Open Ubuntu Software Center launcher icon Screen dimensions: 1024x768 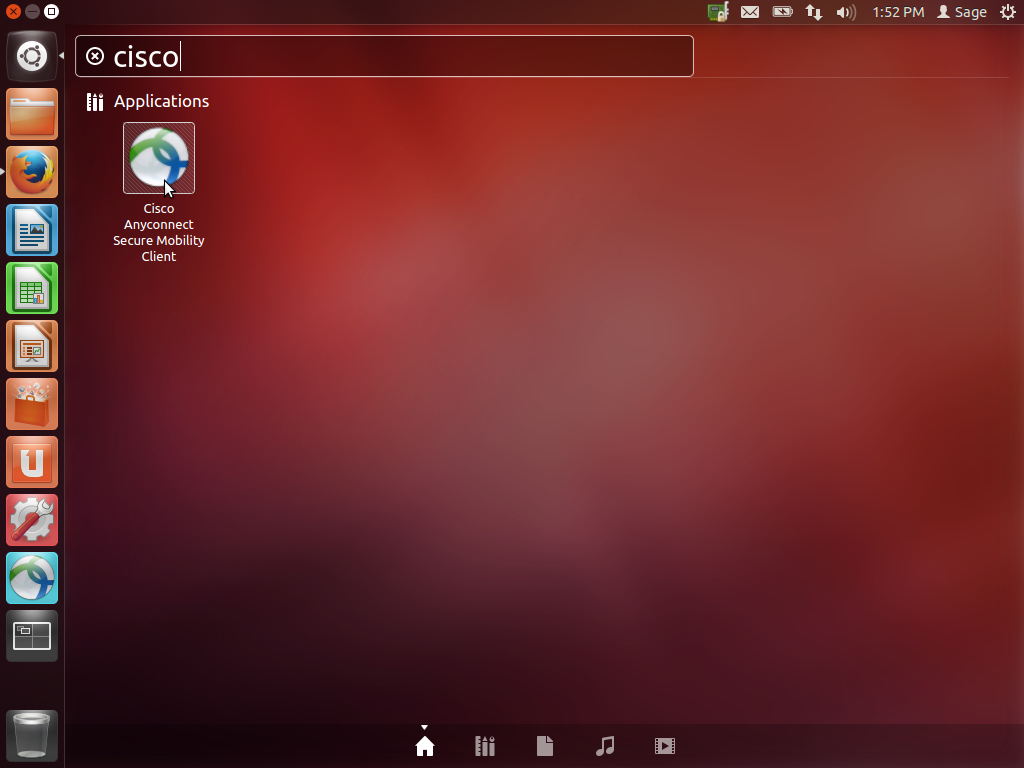click(32, 404)
